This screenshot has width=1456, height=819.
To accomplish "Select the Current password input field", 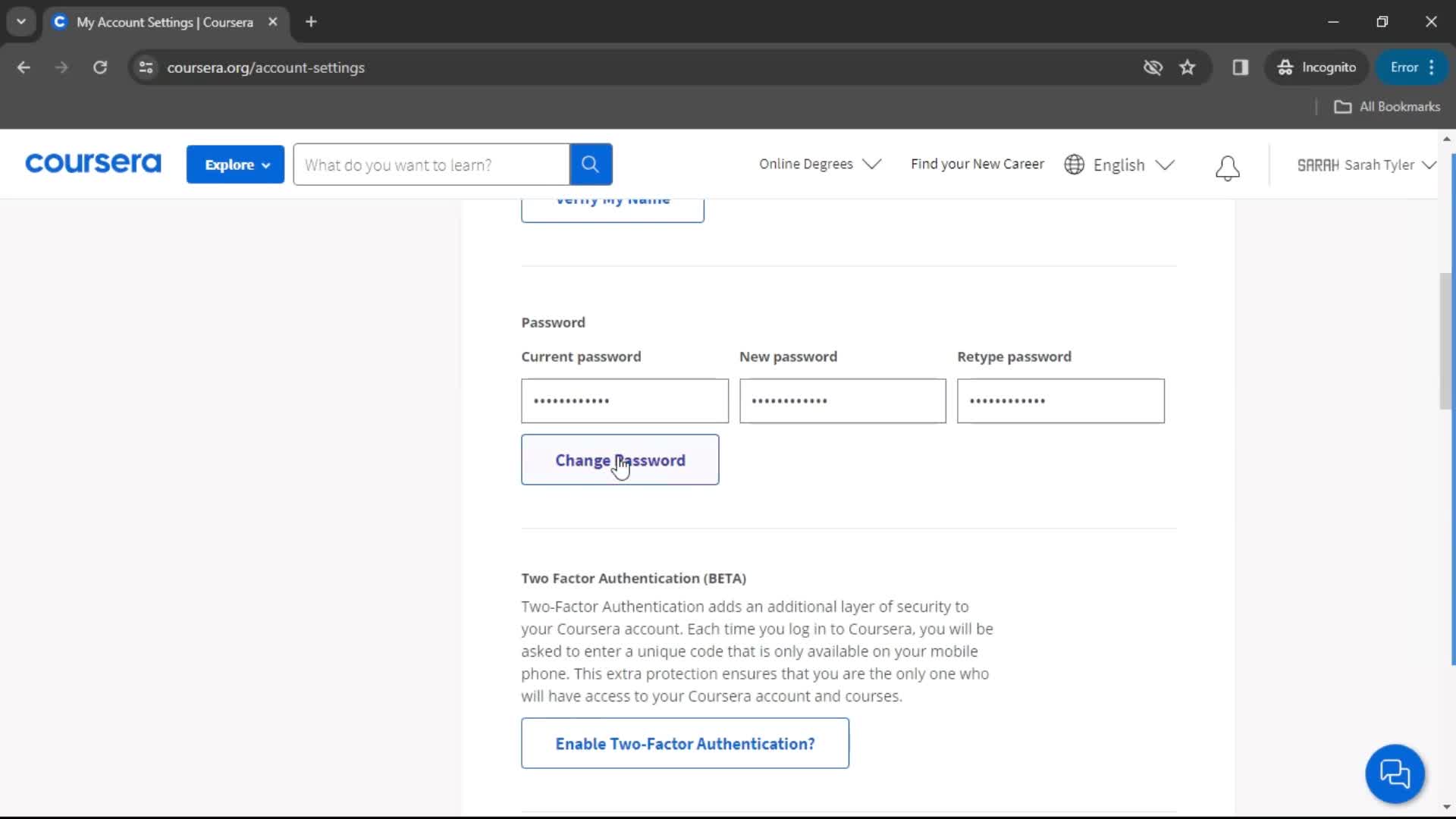I will coord(624,400).
